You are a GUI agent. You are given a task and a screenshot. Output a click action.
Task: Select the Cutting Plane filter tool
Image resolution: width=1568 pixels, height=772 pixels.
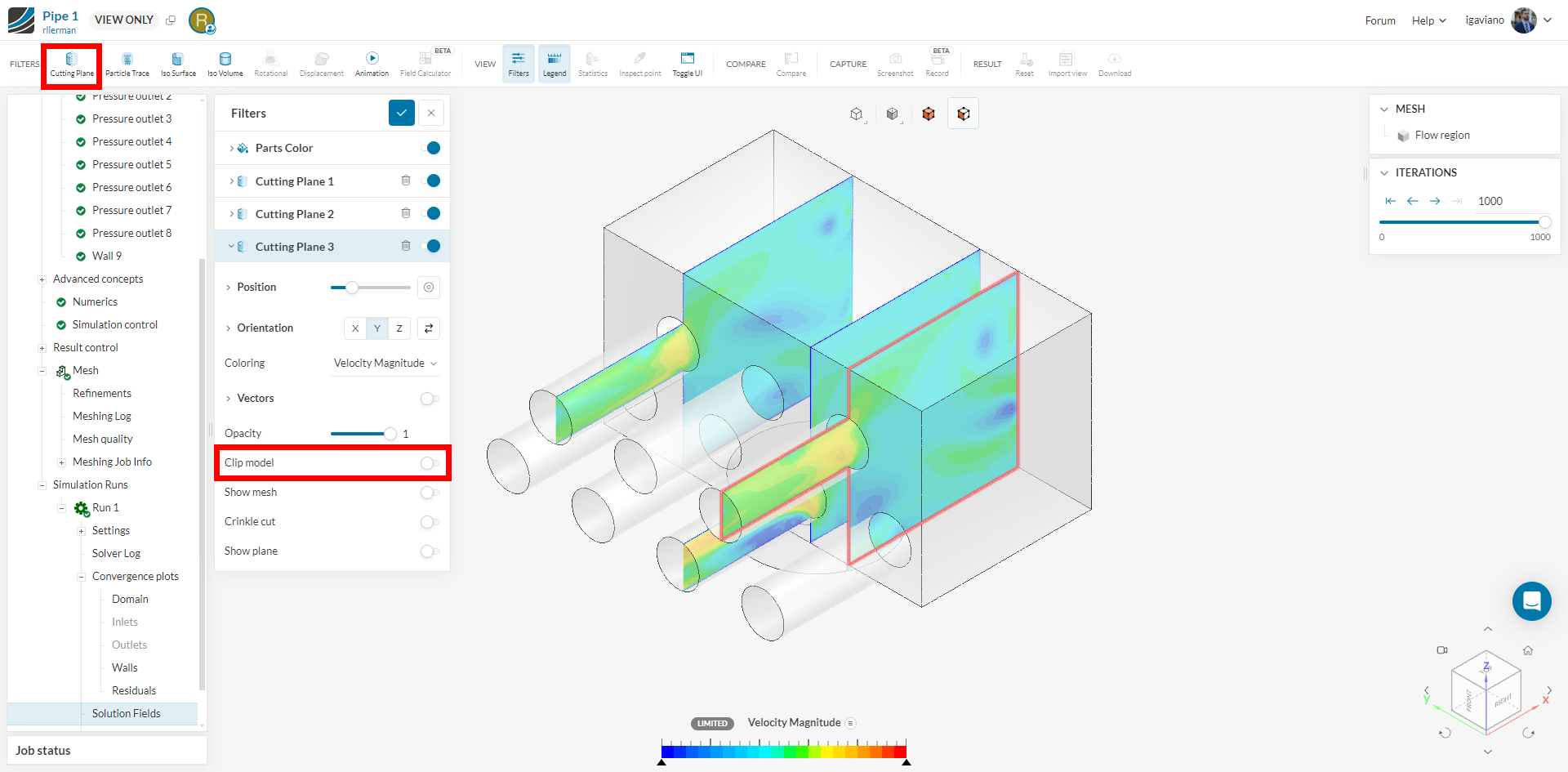pyautogui.click(x=72, y=65)
